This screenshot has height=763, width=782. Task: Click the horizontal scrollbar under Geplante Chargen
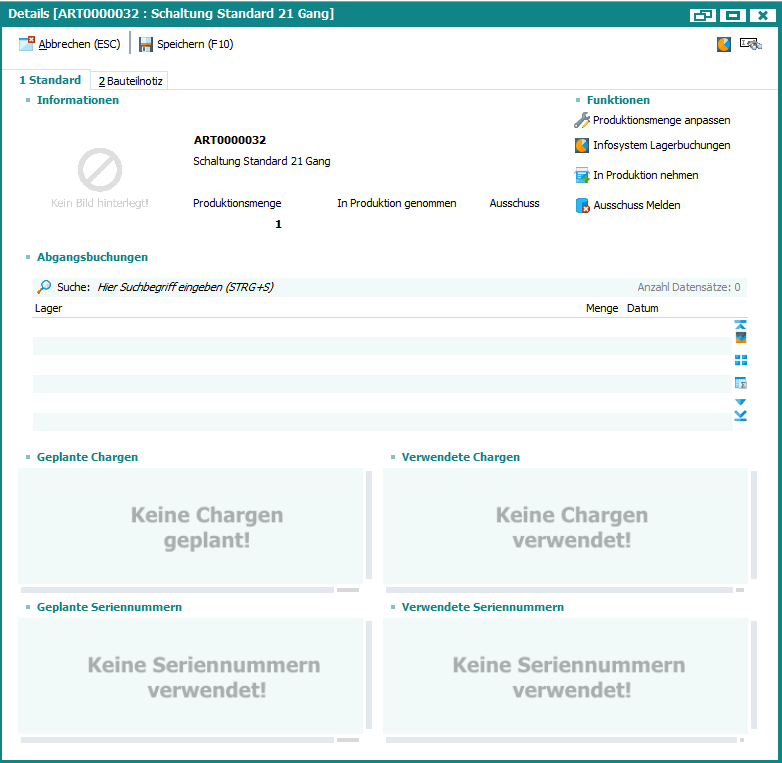click(177, 590)
